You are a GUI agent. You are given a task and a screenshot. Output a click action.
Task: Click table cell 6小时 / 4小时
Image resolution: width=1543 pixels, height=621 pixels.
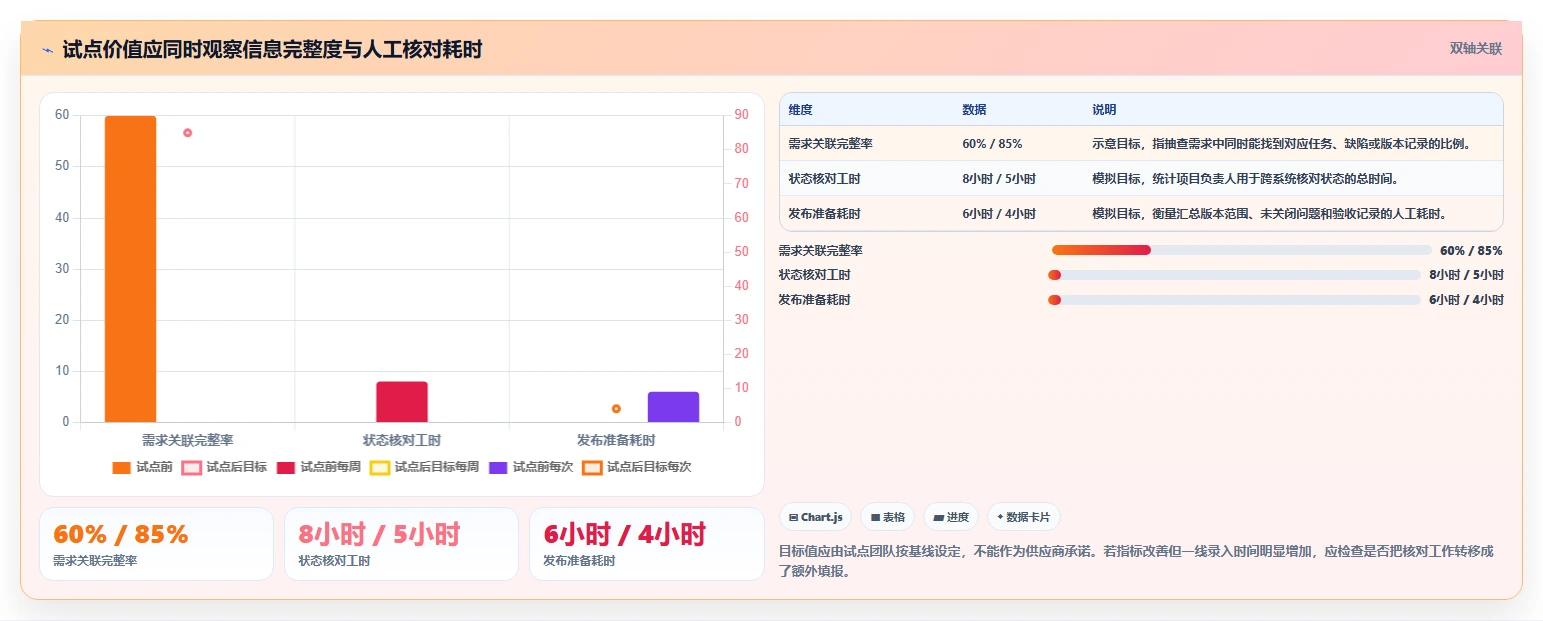point(999,214)
